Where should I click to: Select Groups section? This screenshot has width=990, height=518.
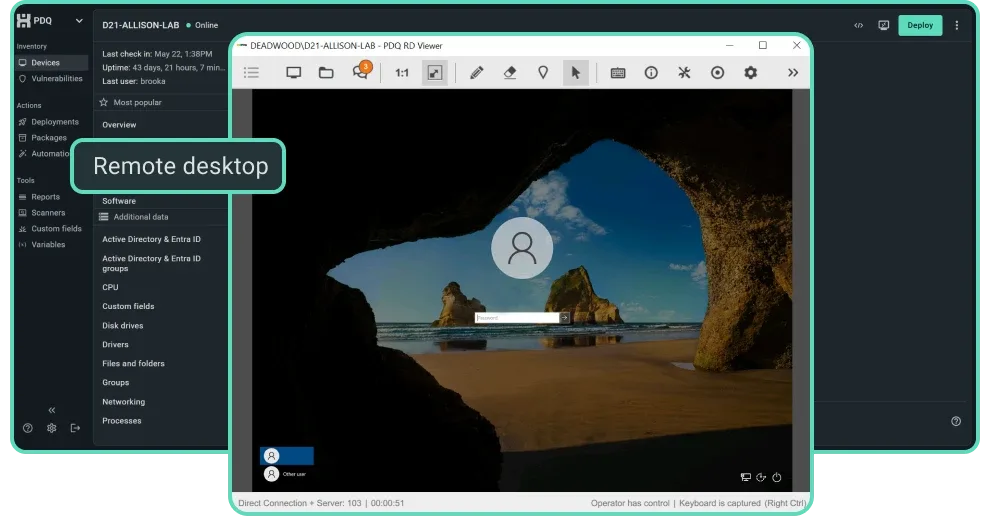116,383
